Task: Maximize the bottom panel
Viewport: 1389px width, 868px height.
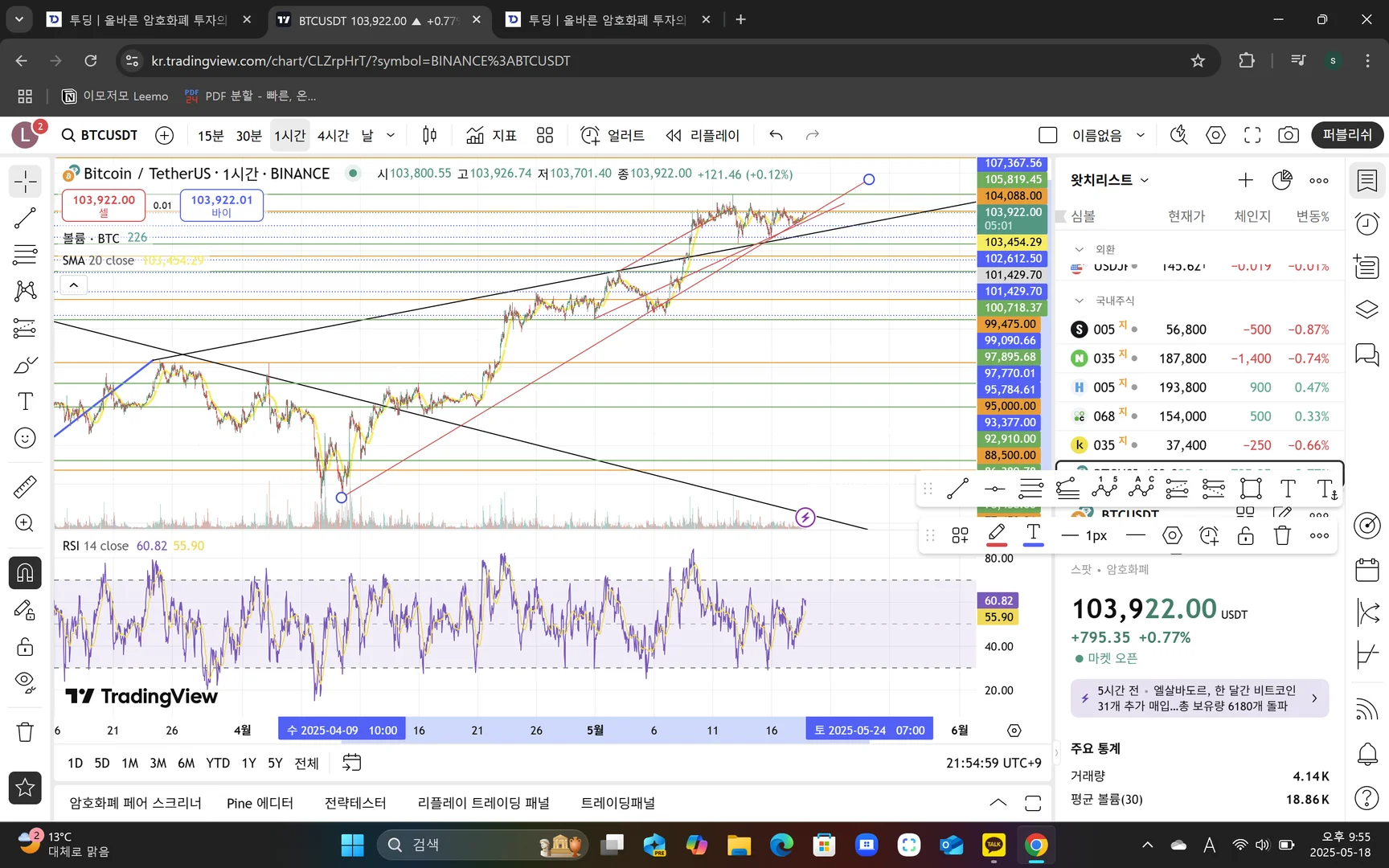Action: tap(1033, 803)
